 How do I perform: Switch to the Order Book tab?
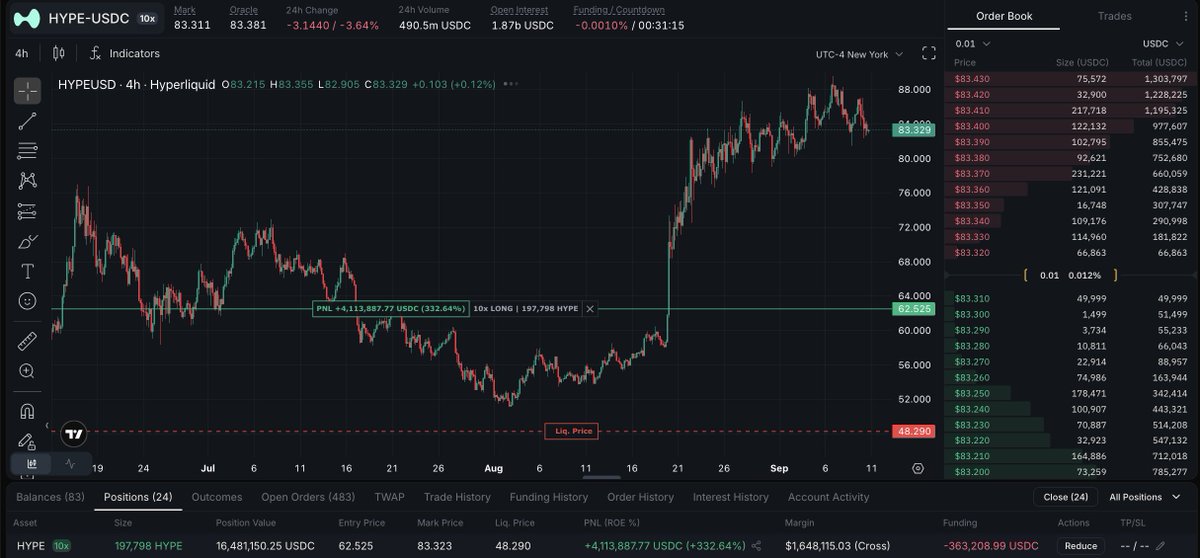click(1004, 16)
